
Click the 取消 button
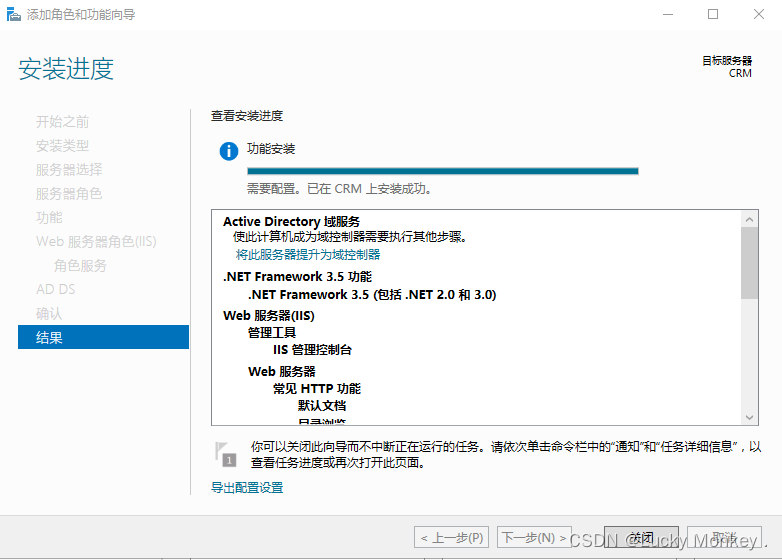724,538
